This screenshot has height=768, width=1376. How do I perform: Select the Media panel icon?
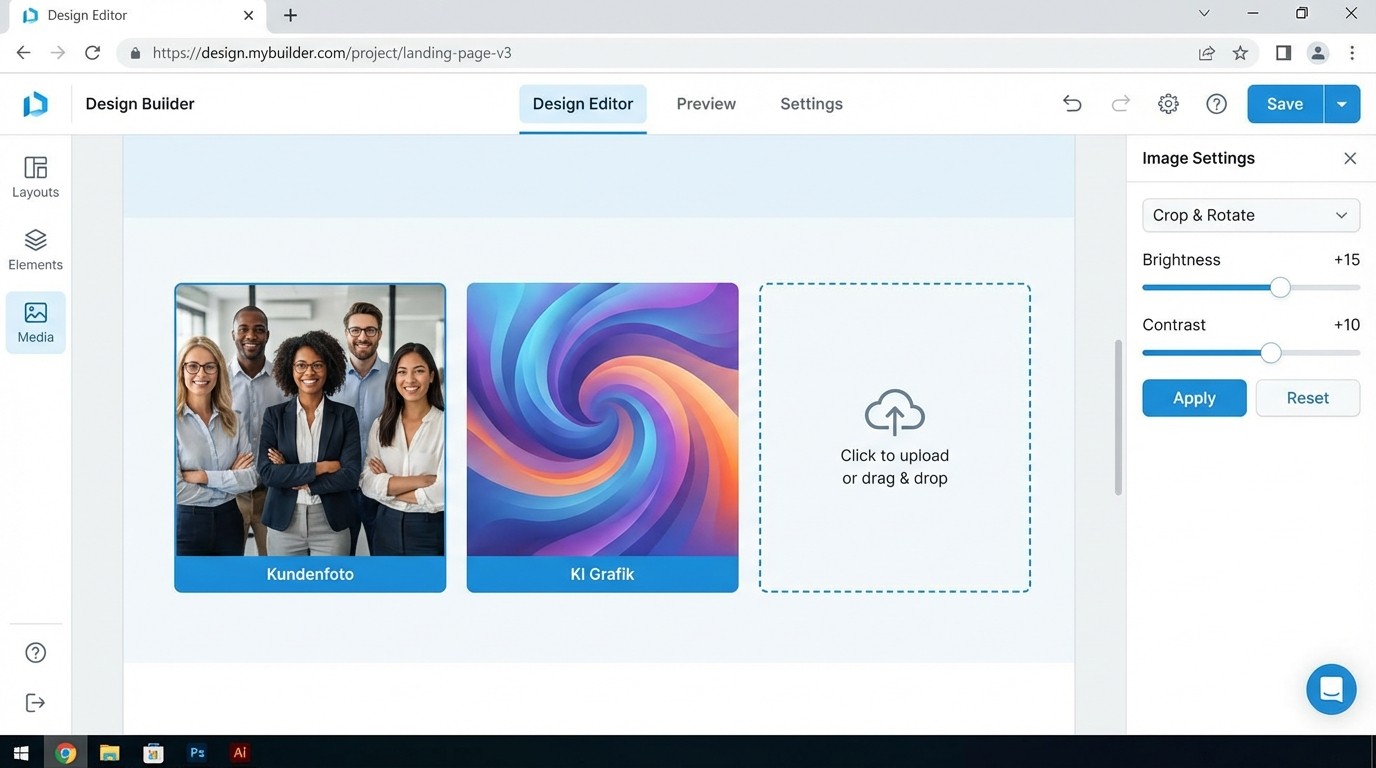click(x=35, y=322)
